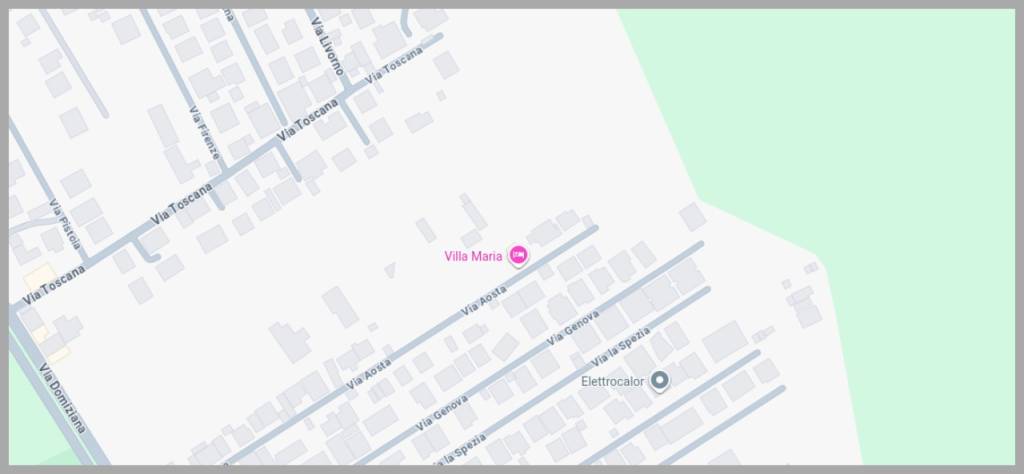Click the small triangular building beside Villa Maria
This screenshot has width=1024, height=474.
[x=390, y=269]
